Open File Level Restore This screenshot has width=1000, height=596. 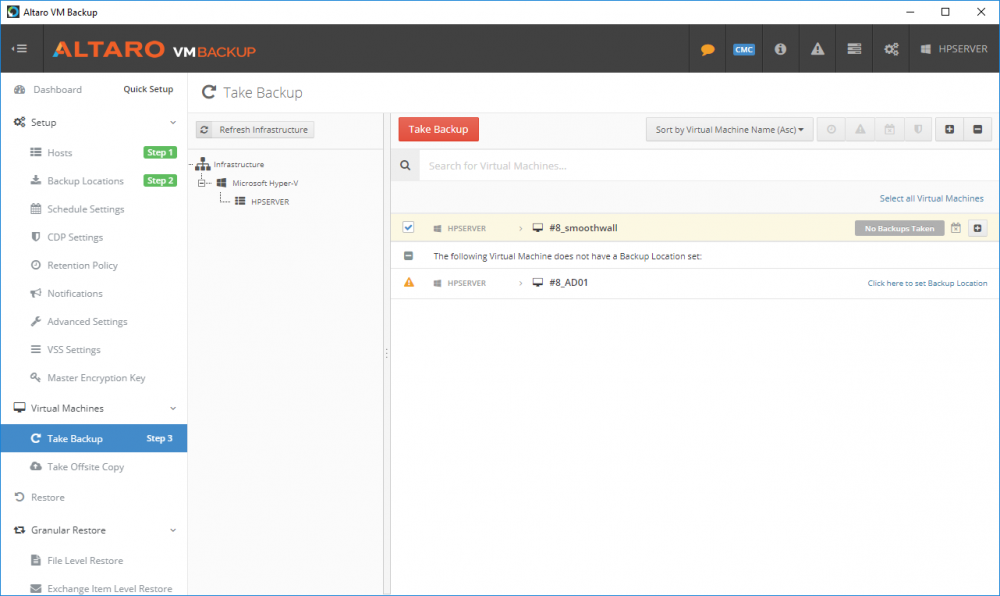pos(85,560)
